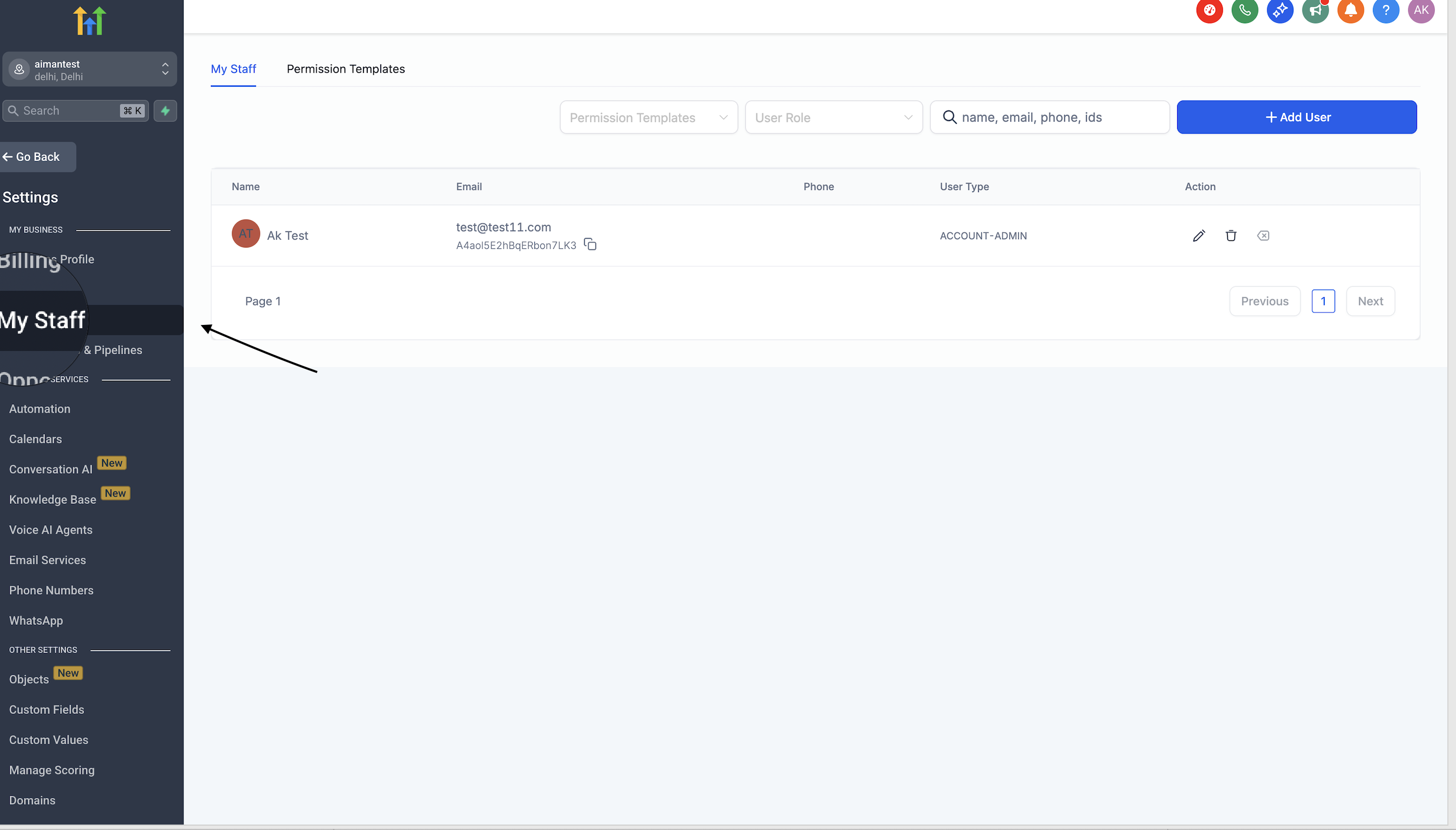Viewport: 1456px width, 830px height.
Task: Click the trash delete icon for Ak Test
Action: pos(1231,235)
